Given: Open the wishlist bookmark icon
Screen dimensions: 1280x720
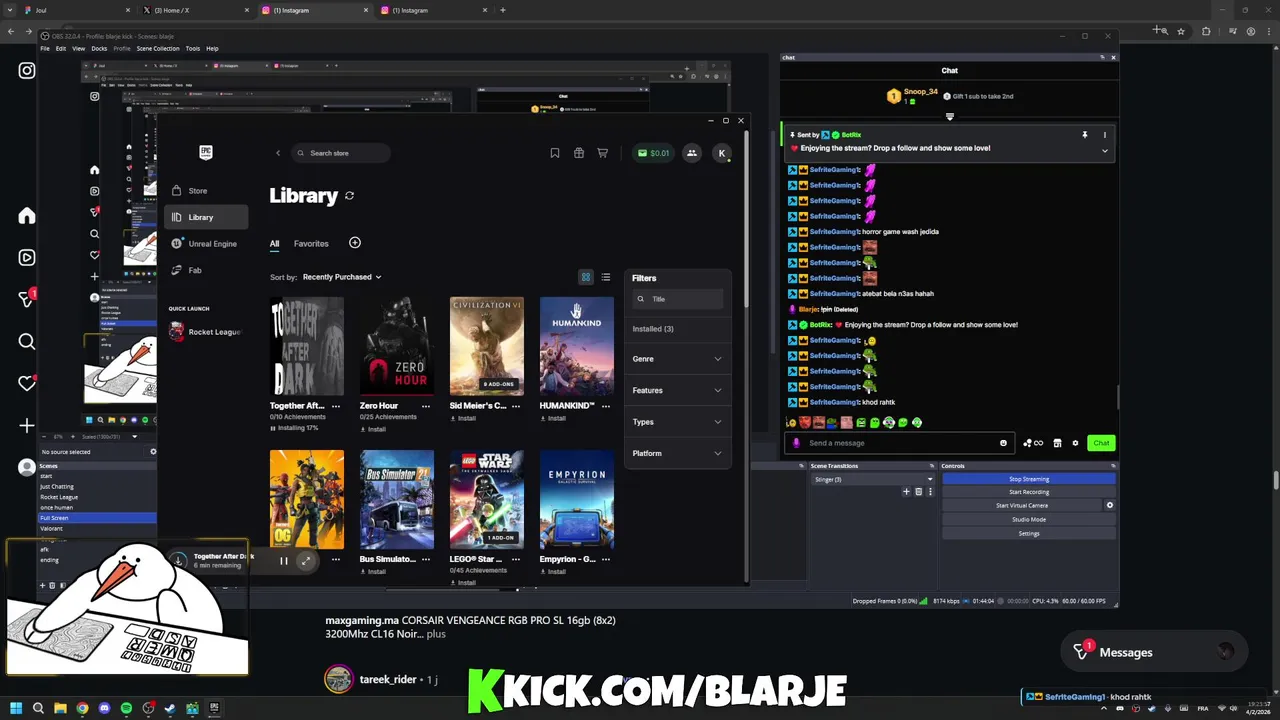Looking at the screenshot, I should point(555,153).
